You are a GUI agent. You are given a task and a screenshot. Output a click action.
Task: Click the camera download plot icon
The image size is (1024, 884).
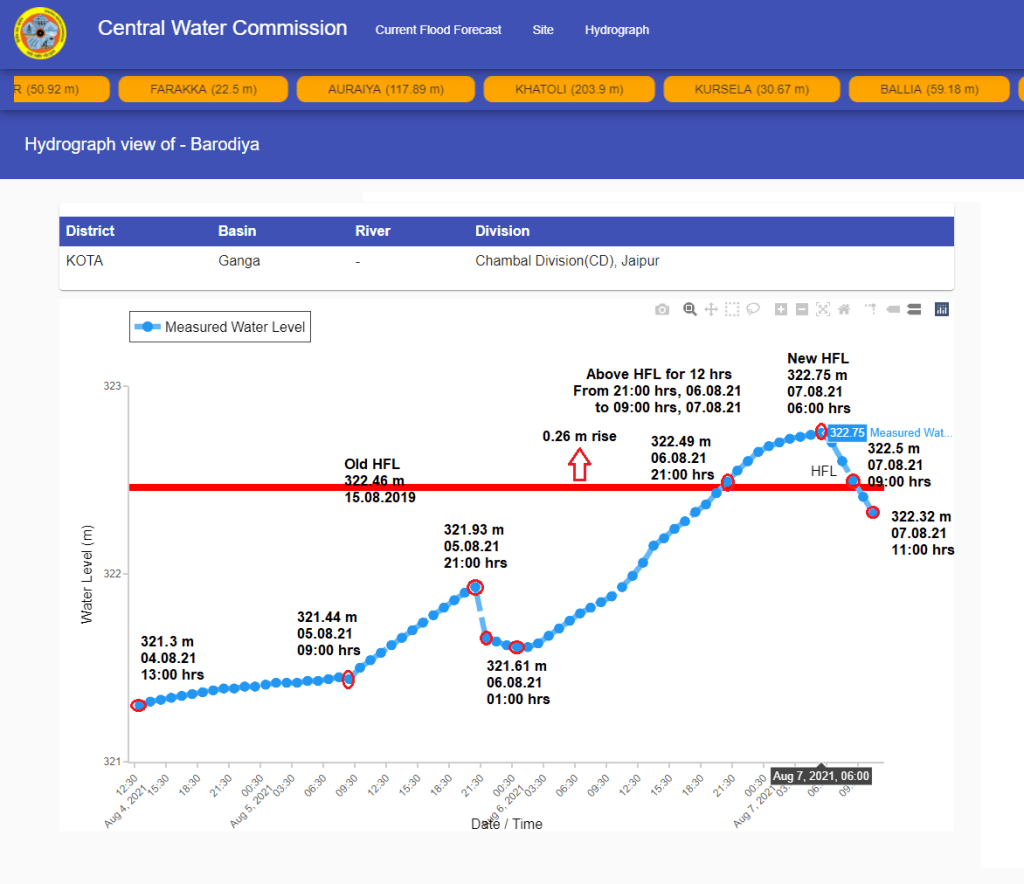pos(662,310)
